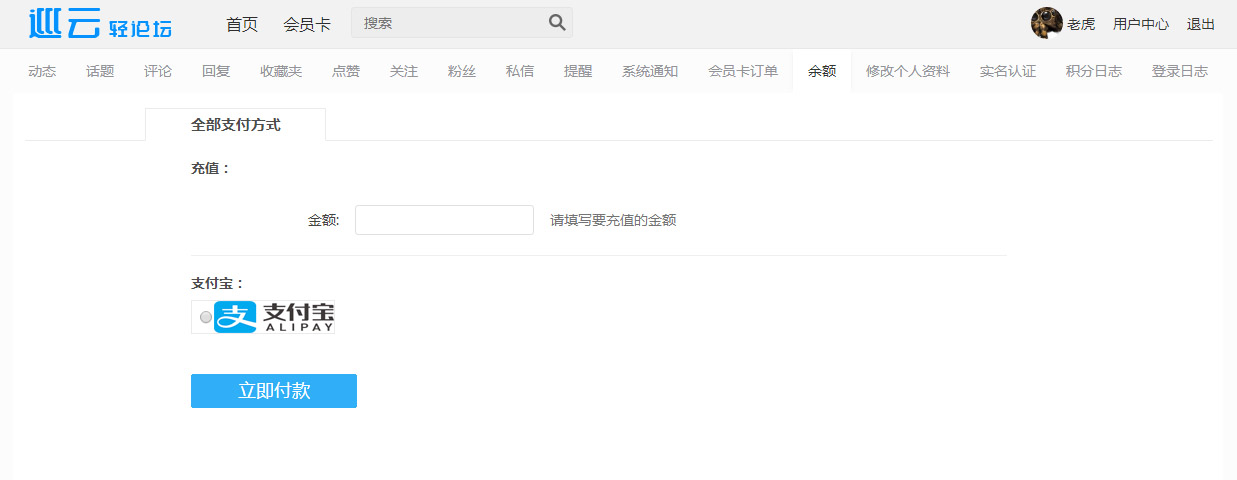Open the 私信 tab
Screen dimensions: 1237x480
click(x=520, y=71)
